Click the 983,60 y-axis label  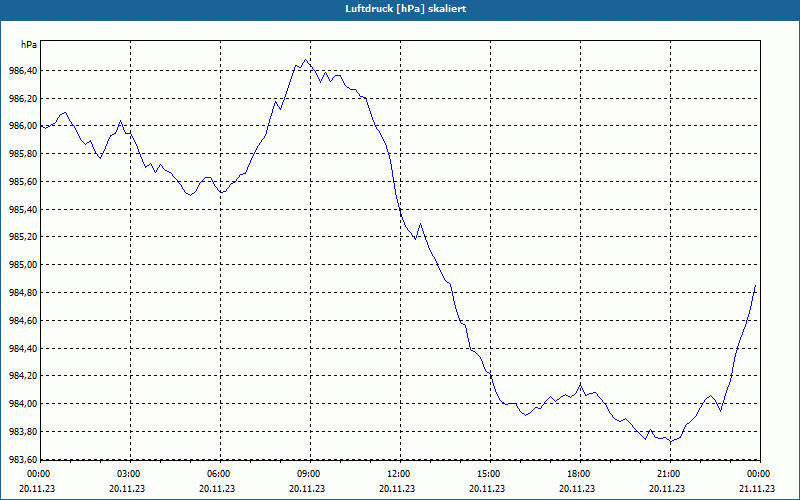pos(23,460)
